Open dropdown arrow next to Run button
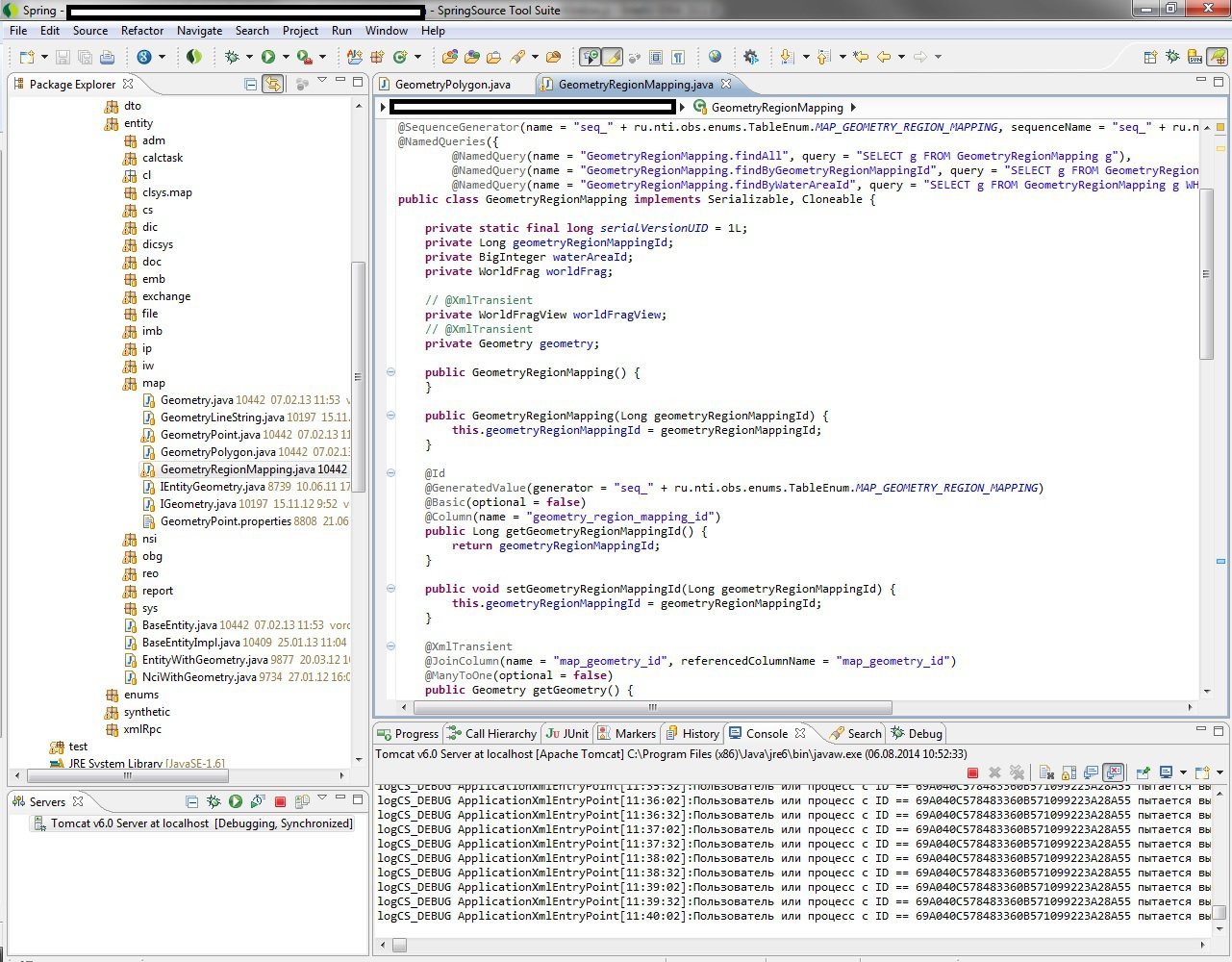Image resolution: width=1232 pixels, height=962 pixels. pyautogui.click(x=286, y=58)
